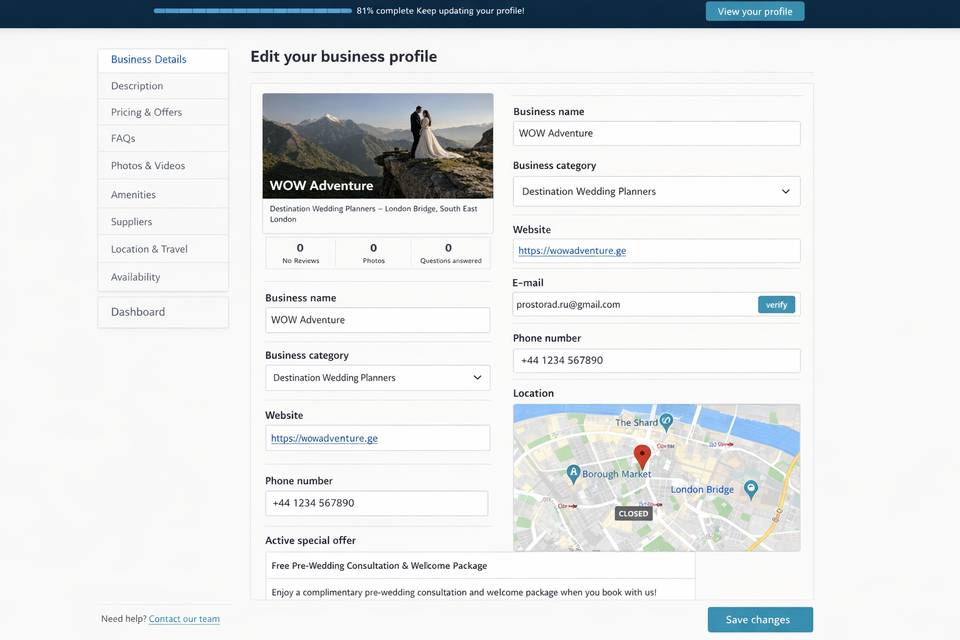The image size is (960, 640).
Task: Click the Borough Market marker icon
Action: tap(573, 473)
